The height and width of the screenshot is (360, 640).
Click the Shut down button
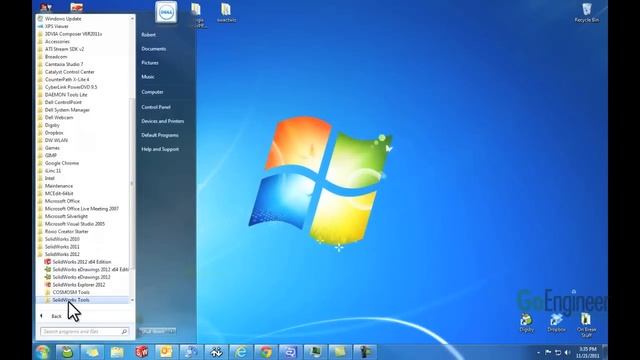click(153, 331)
